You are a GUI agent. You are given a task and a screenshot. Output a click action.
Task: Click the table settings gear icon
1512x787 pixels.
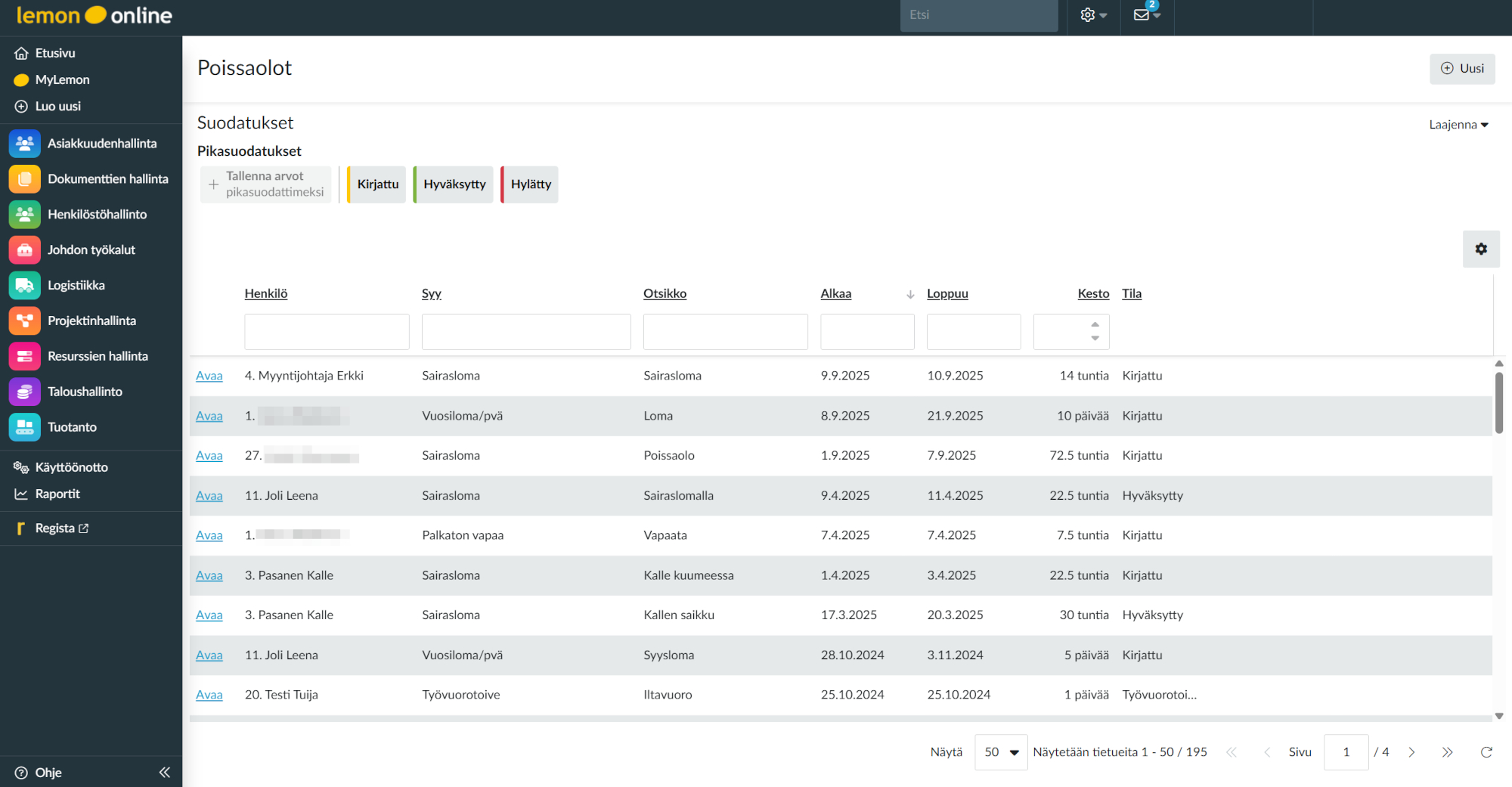coord(1481,249)
